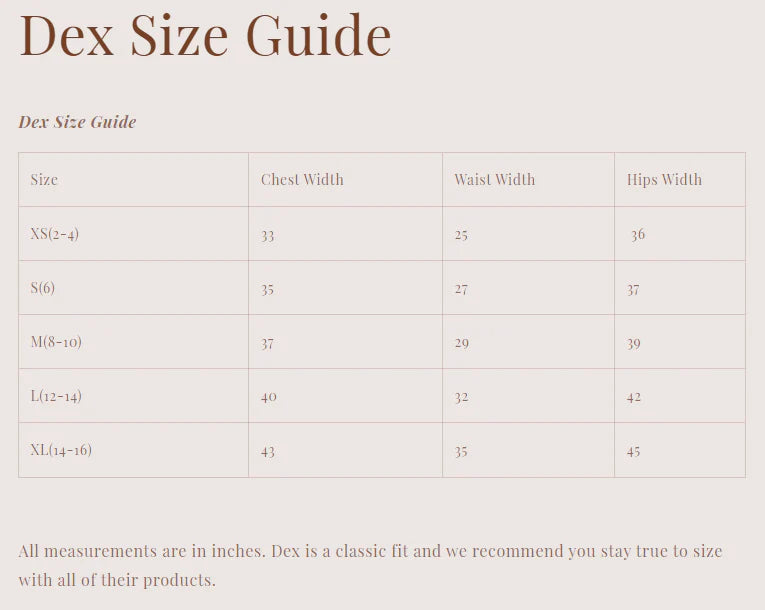Click the L(12-14) size row label
This screenshot has width=765, height=610.
56,396
